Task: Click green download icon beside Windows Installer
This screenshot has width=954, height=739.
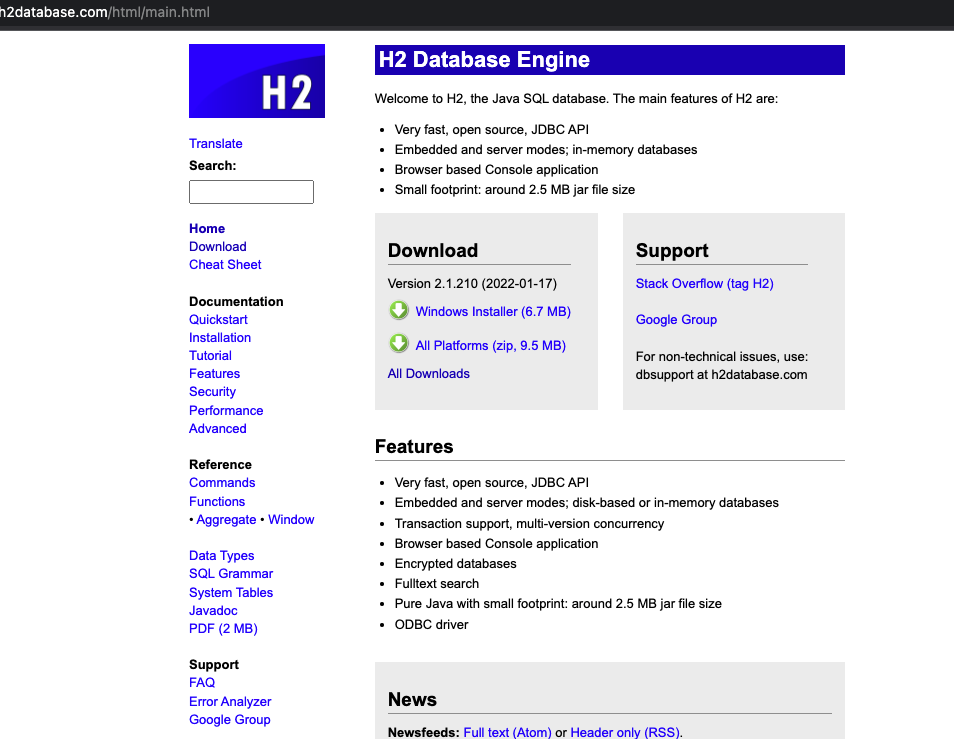Action: tap(399, 310)
